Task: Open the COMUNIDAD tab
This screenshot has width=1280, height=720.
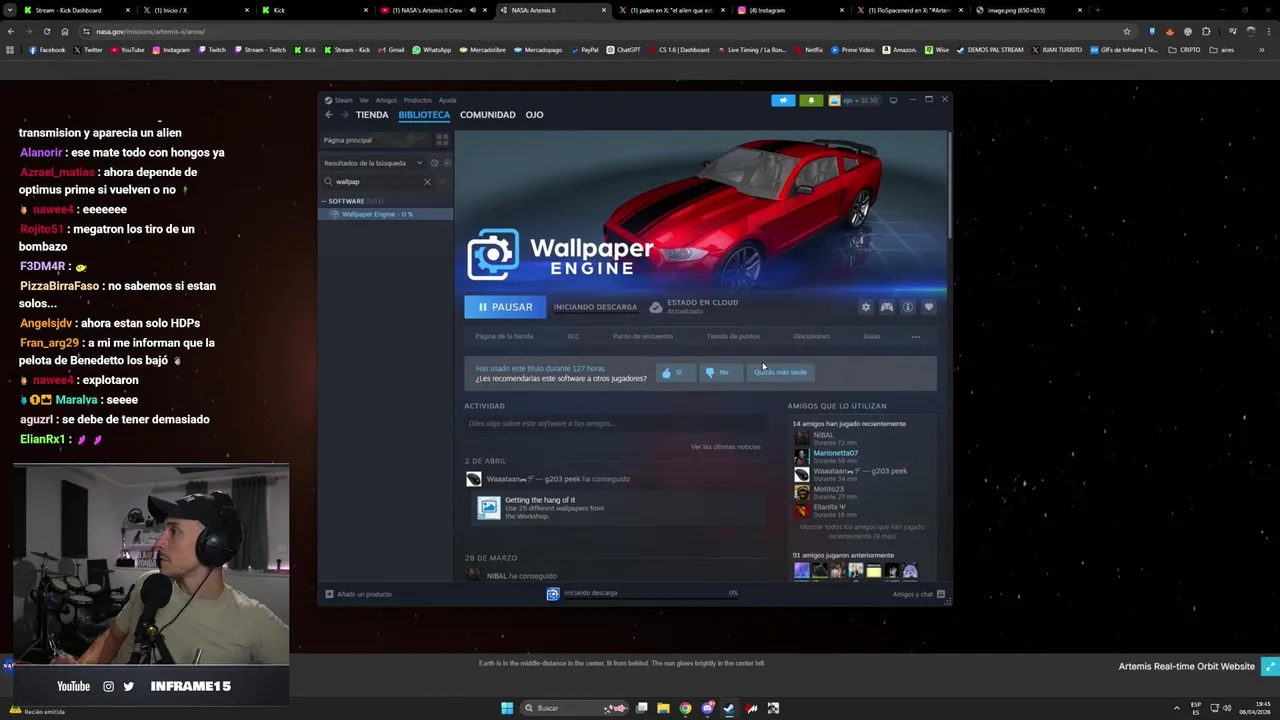Action: point(488,115)
